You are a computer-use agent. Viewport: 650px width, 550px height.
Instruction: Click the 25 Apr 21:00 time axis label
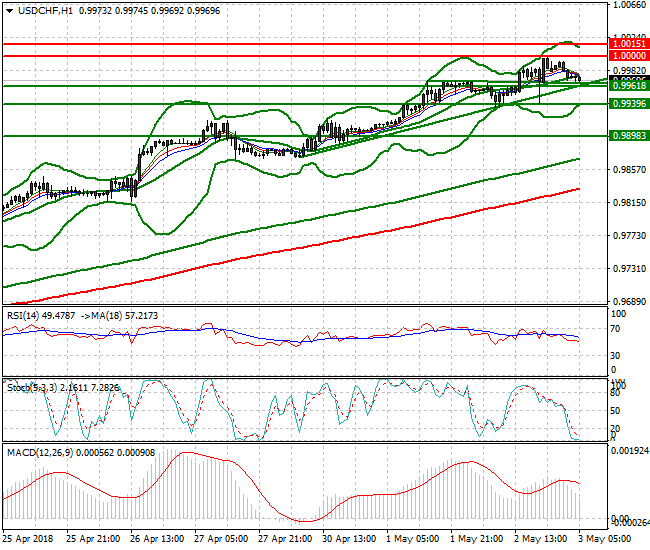(93, 539)
